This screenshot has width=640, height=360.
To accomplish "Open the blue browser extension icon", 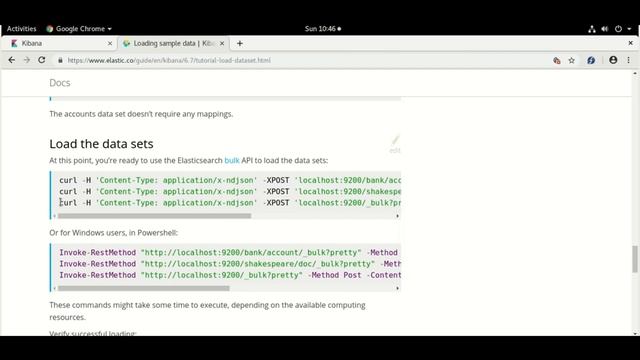I will pos(591,60).
